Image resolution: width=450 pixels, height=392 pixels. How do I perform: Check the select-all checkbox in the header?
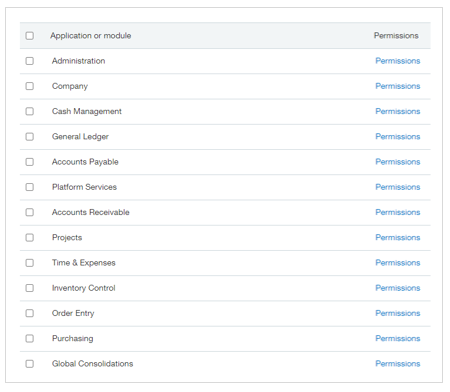tap(30, 36)
